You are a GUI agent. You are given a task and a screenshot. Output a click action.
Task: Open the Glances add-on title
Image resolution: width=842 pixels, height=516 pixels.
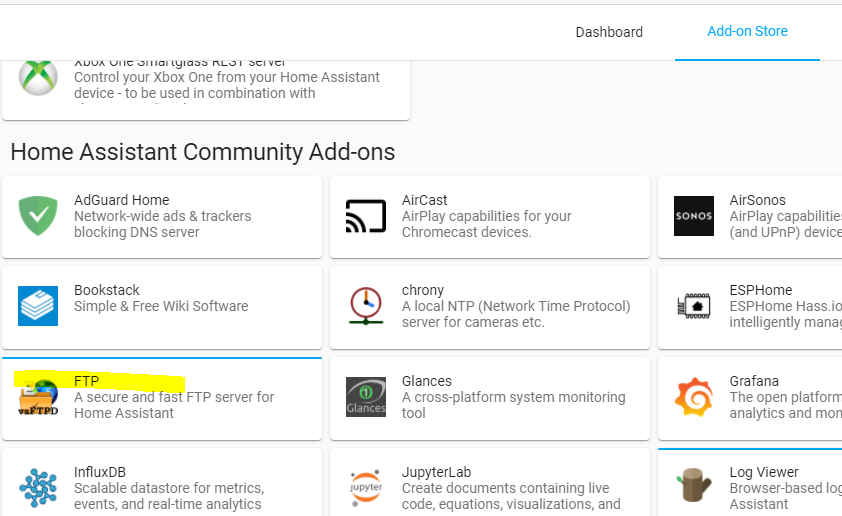426,381
